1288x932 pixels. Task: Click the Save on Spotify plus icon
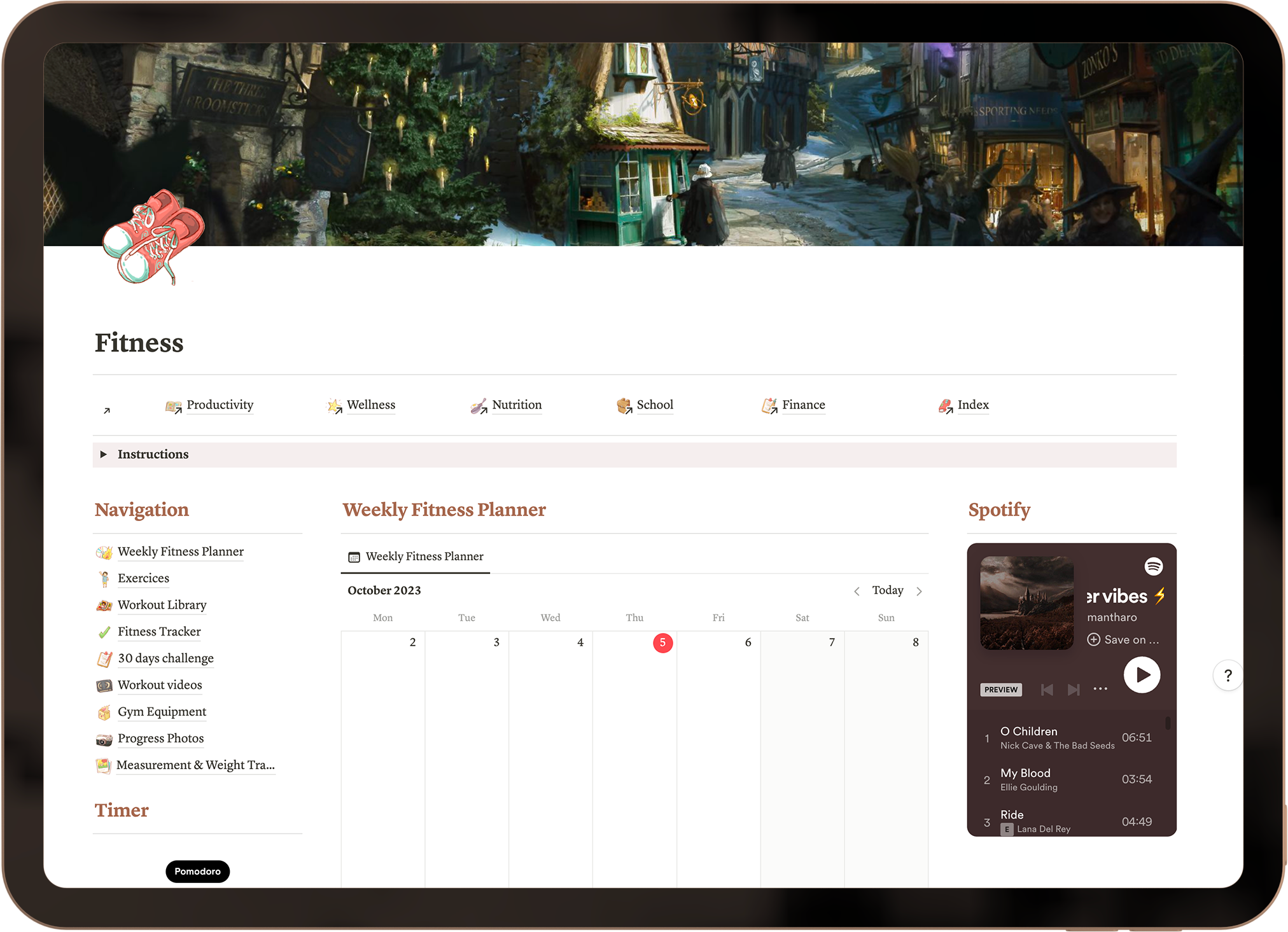click(x=1093, y=639)
